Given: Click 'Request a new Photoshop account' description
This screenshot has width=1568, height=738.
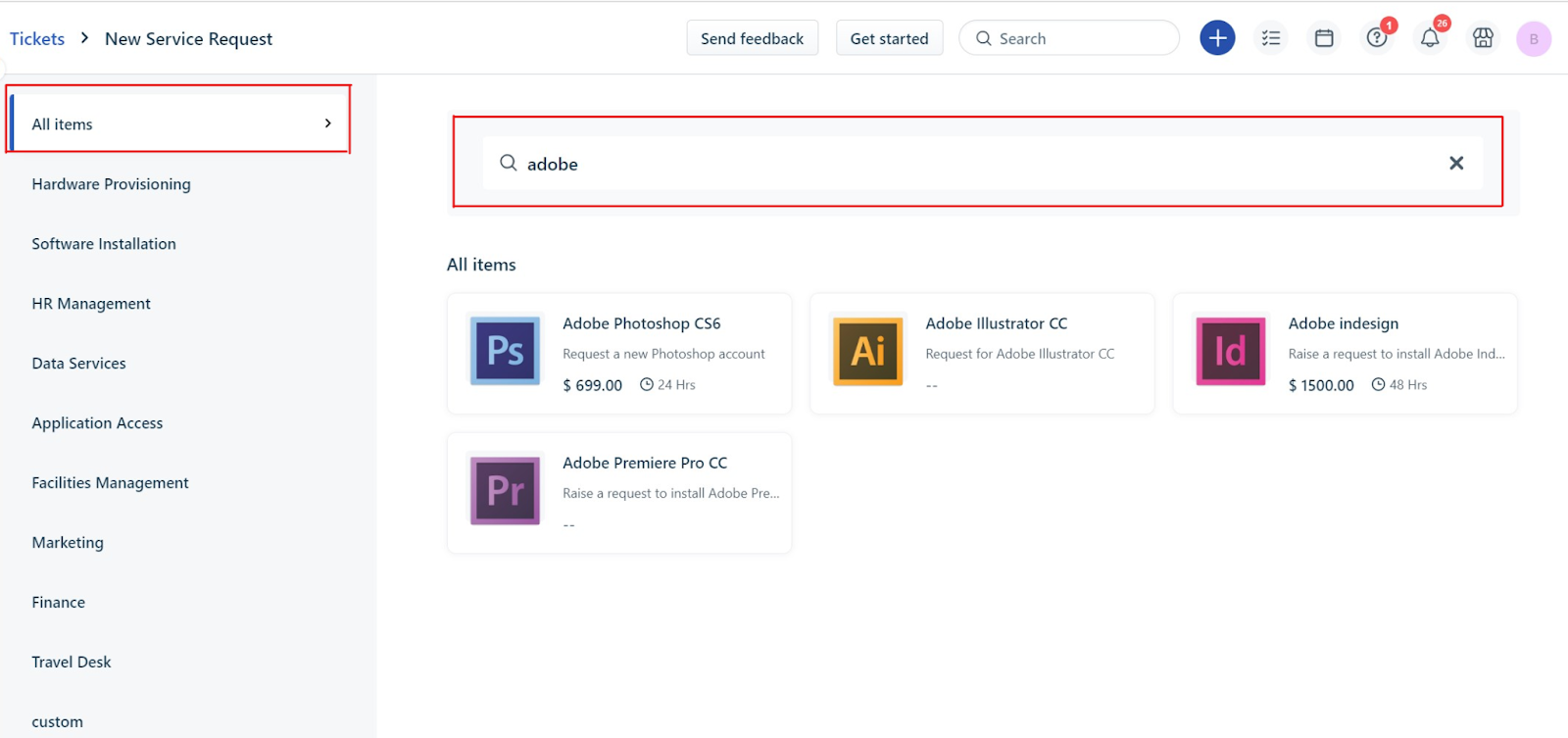Looking at the screenshot, I should [x=663, y=354].
